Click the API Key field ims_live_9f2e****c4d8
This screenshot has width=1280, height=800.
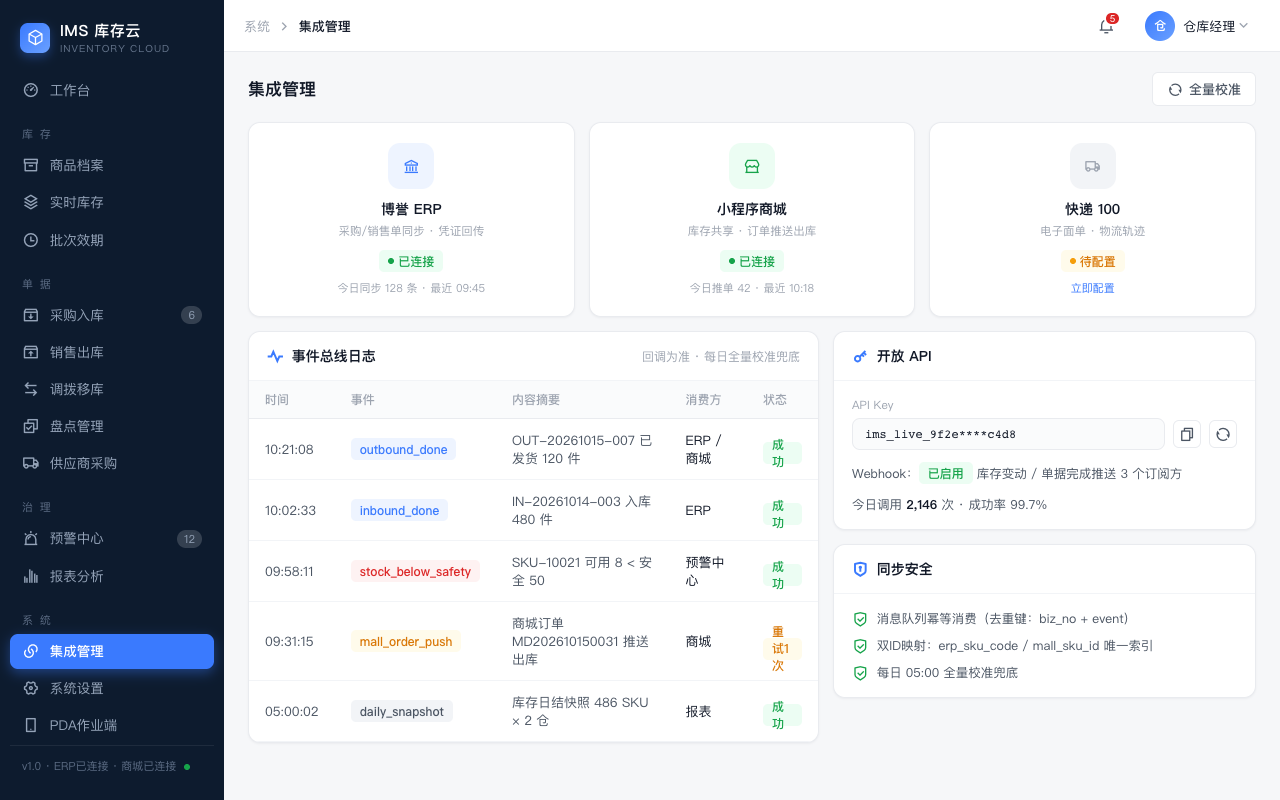click(x=1008, y=434)
